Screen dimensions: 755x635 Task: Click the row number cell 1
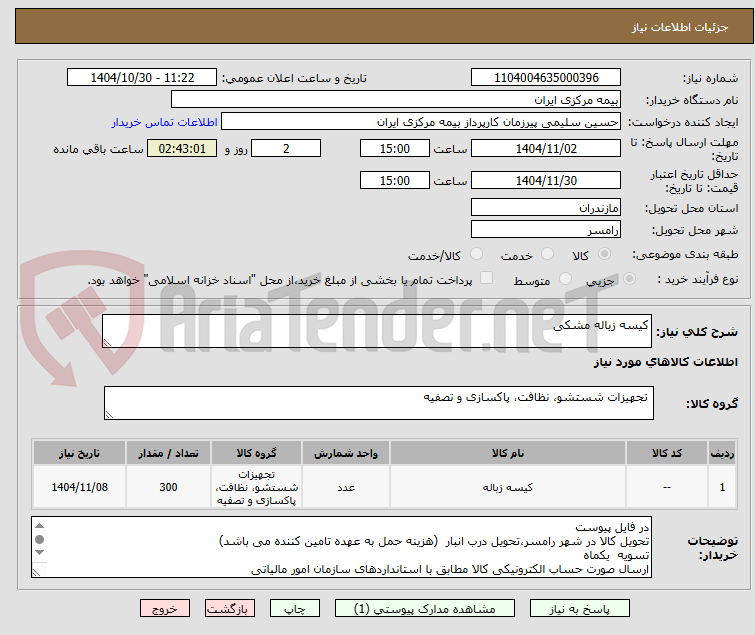722,487
